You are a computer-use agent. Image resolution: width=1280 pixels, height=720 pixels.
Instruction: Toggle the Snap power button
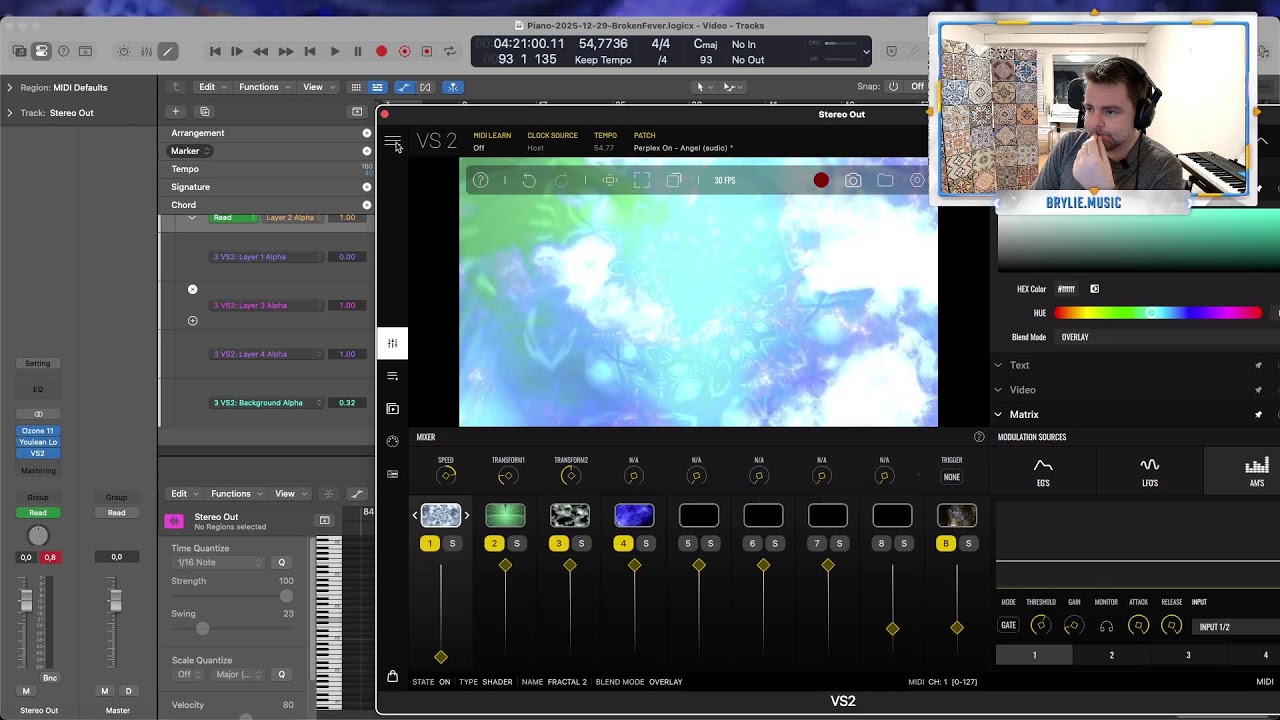893,87
